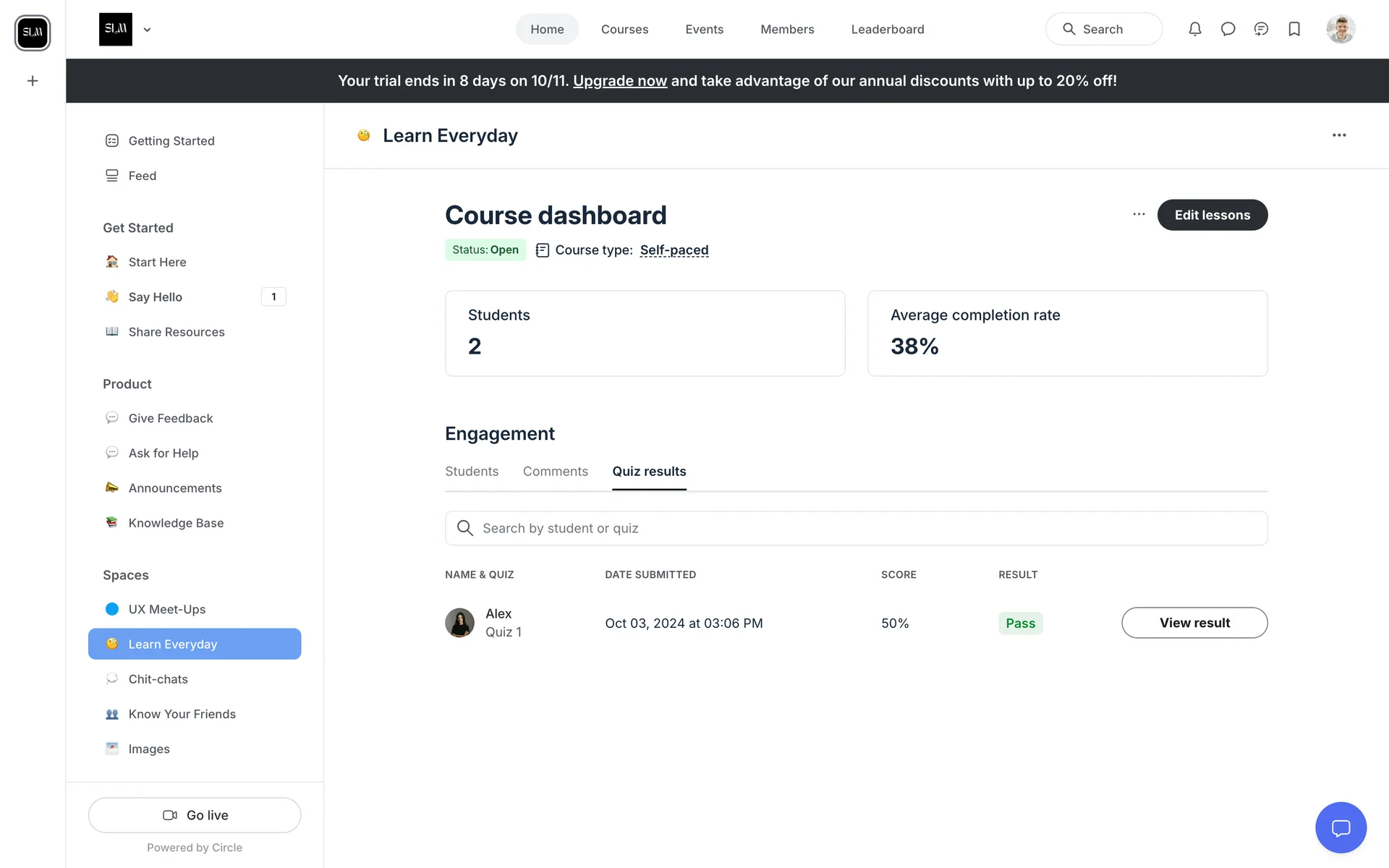The height and width of the screenshot is (868, 1389).
Task: Click the SLM community switcher logo
Action: tap(33, 33)
